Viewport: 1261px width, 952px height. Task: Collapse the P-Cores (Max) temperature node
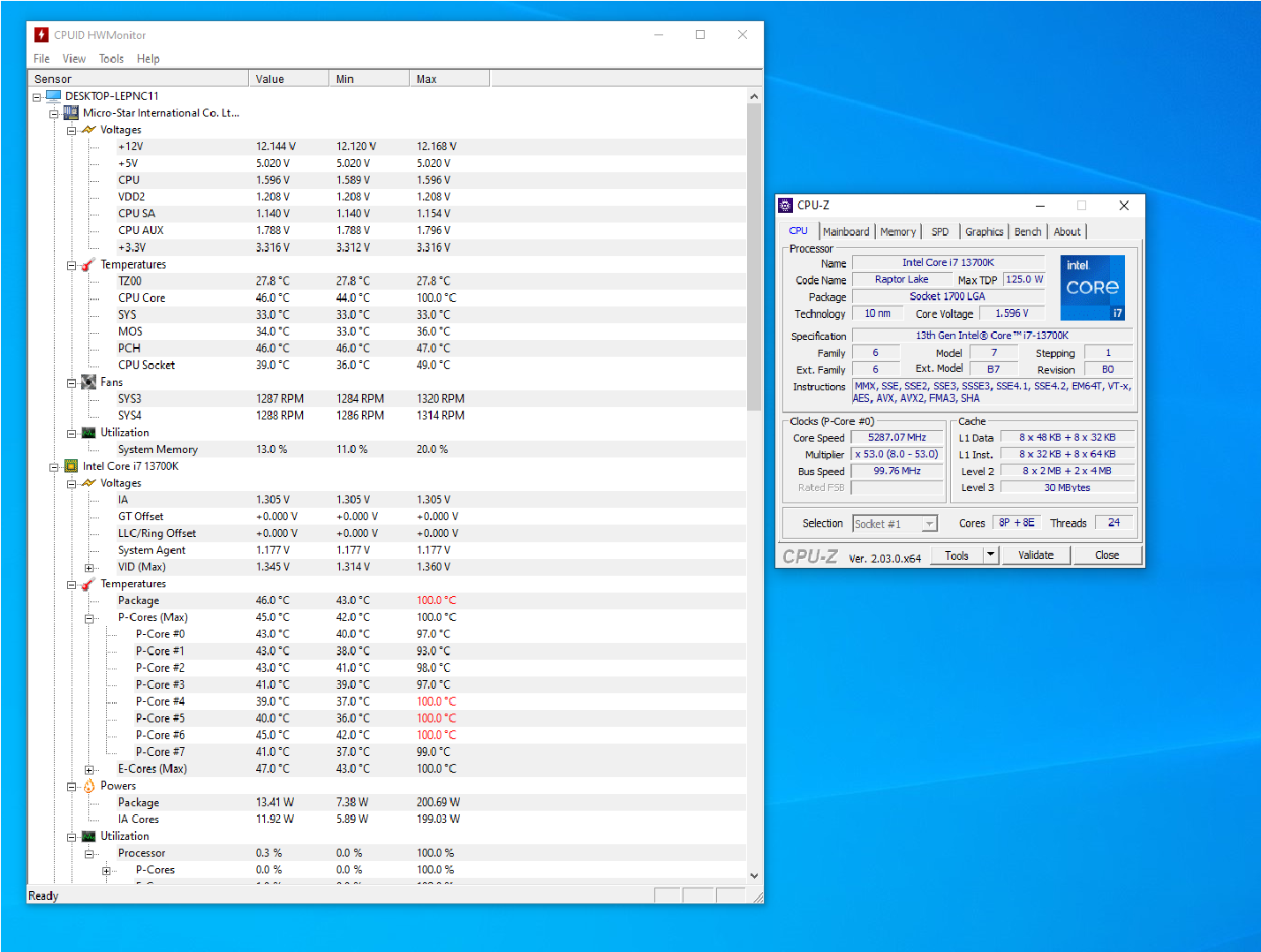tap(89, 618)
